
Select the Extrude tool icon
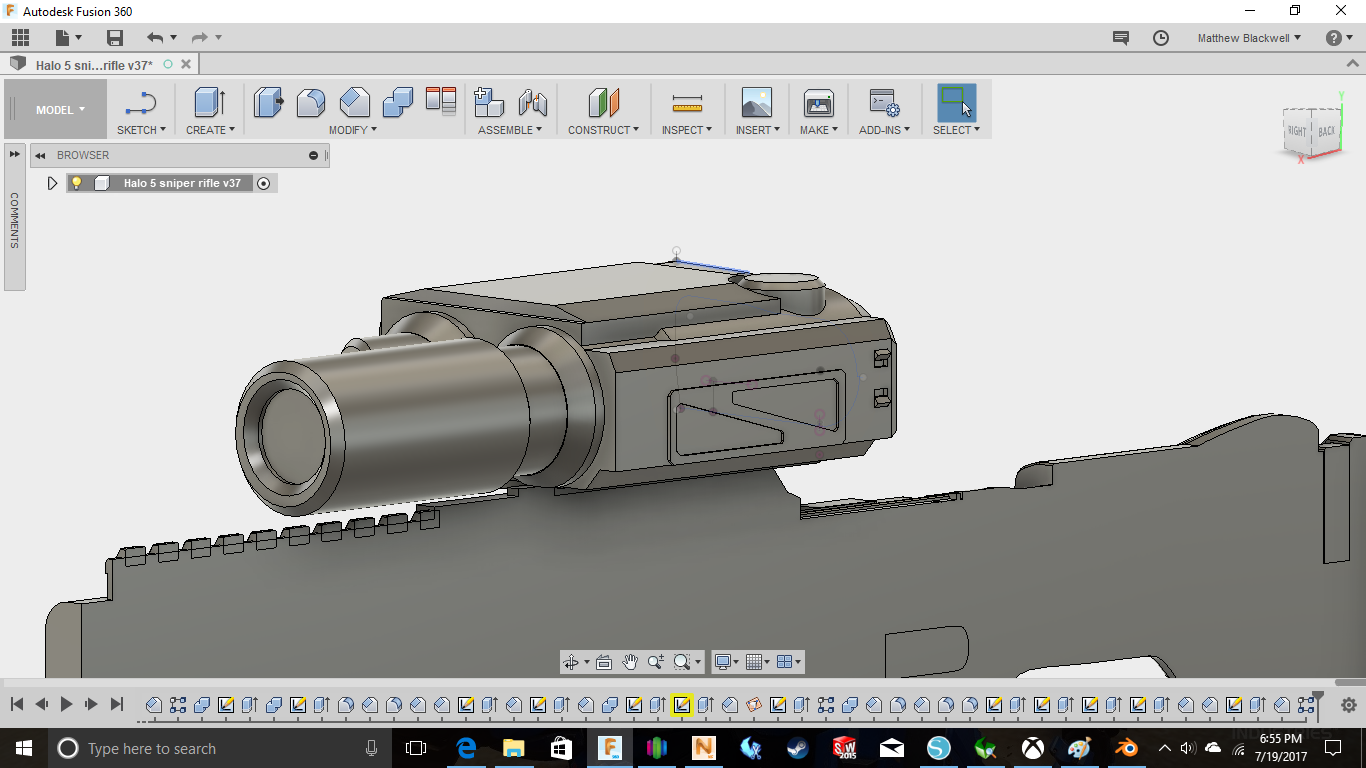pos(209,102)
